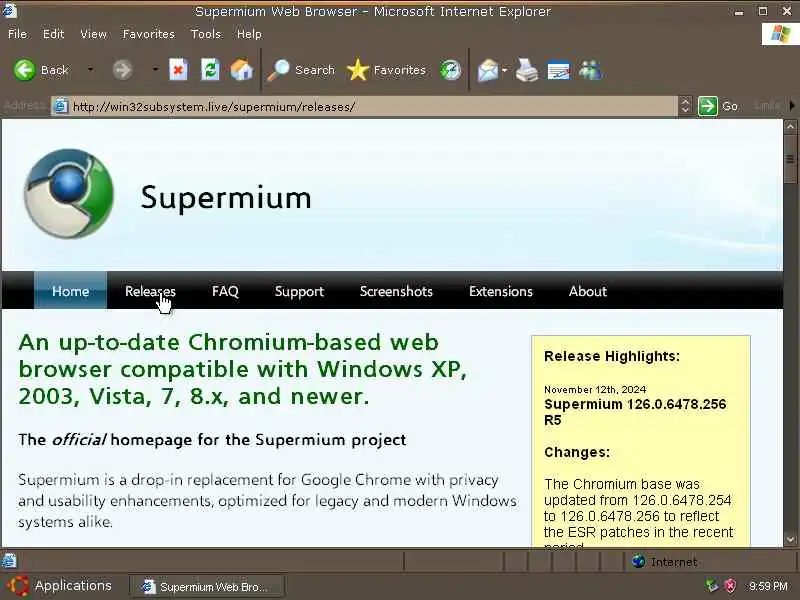Click Release Highlights heading
Screen dimensions: 800x600
(612, 356)
